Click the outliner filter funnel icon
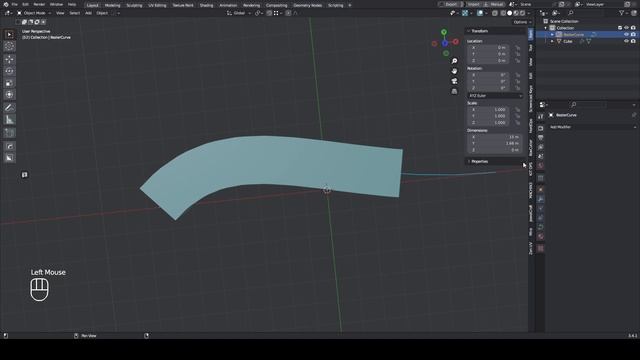This screenshot has width=640, height=360. (622, 13)
